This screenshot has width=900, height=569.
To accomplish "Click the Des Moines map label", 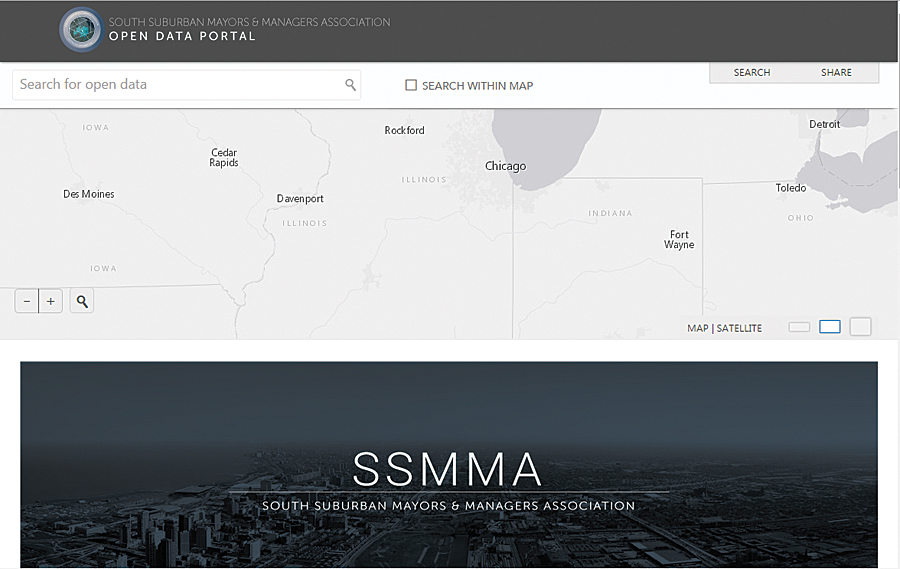I will [89, 194].
